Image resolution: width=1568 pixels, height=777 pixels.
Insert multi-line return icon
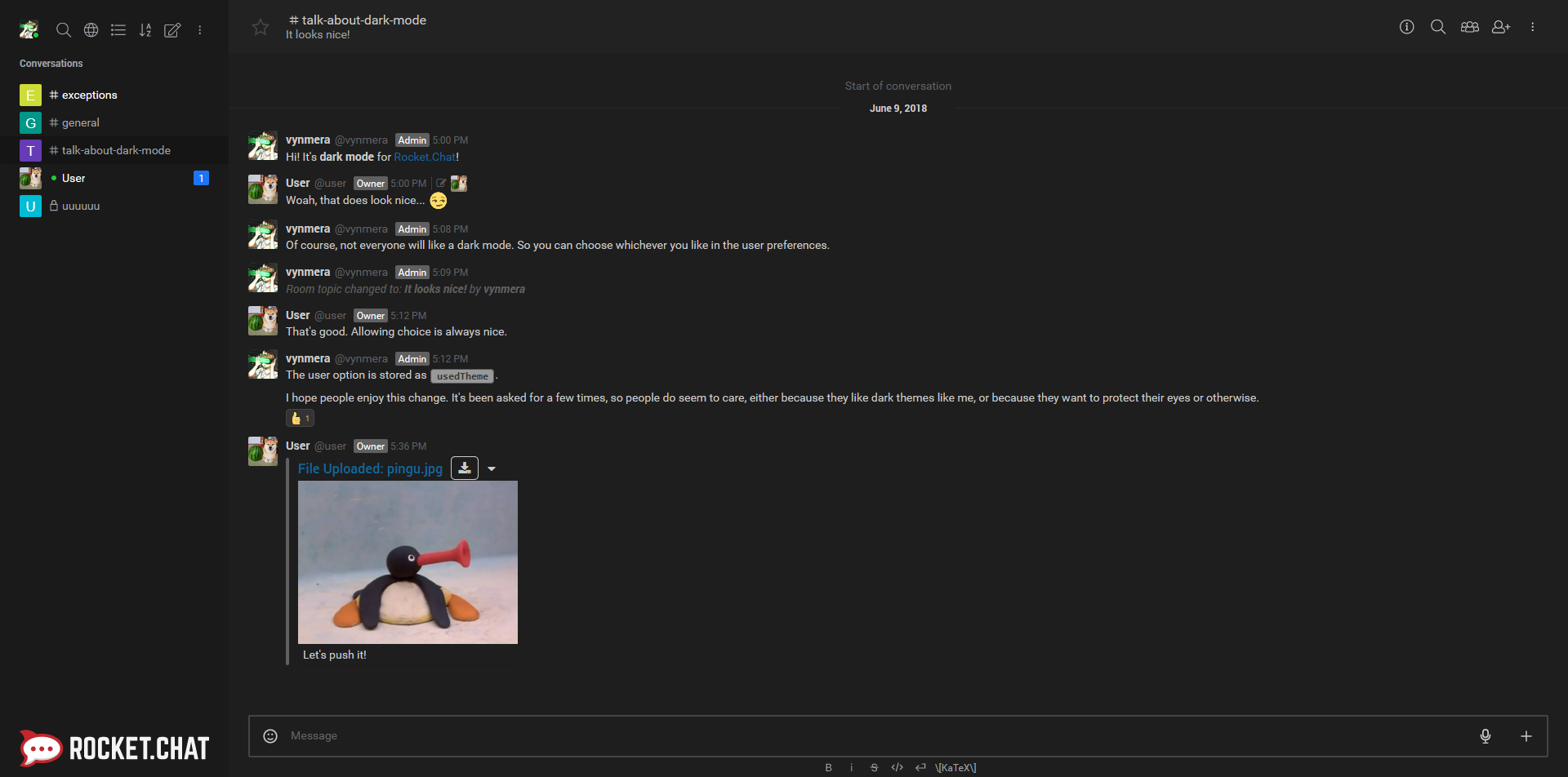[x=920, y=767]
